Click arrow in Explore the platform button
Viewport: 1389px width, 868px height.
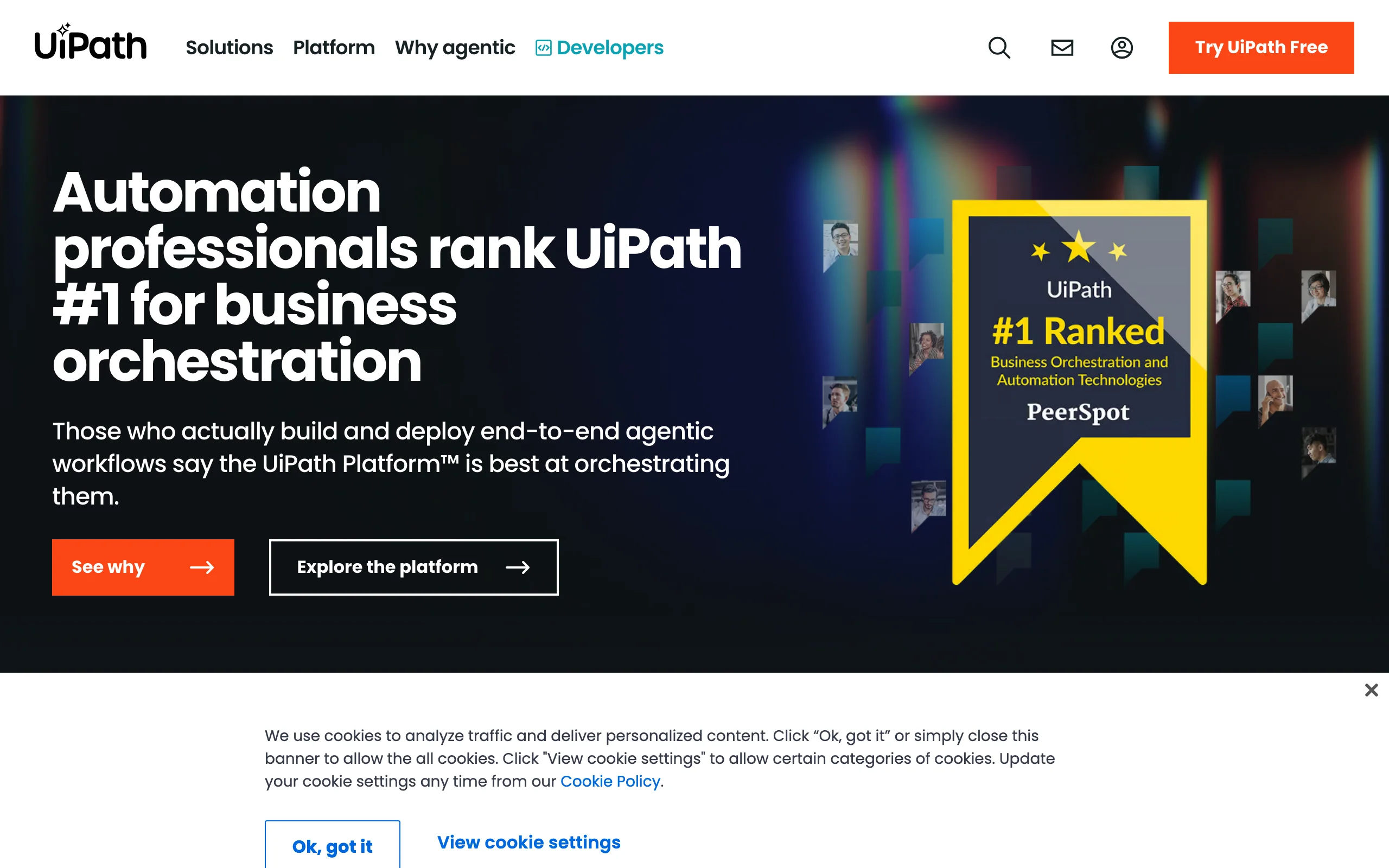(518, 567)
